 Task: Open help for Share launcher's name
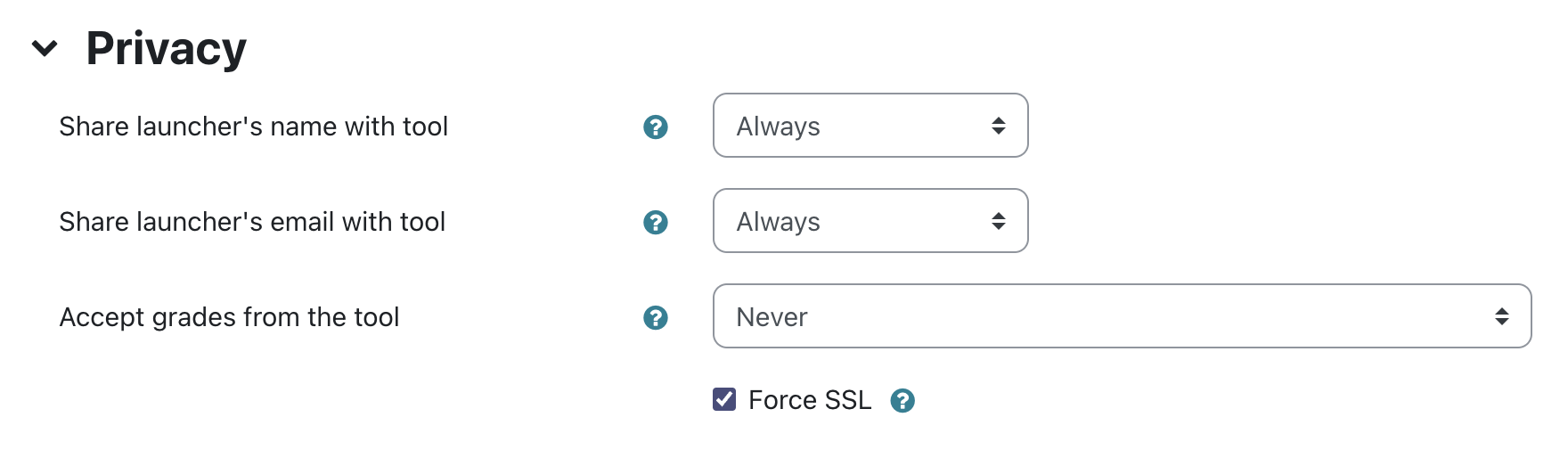[656, 127]
